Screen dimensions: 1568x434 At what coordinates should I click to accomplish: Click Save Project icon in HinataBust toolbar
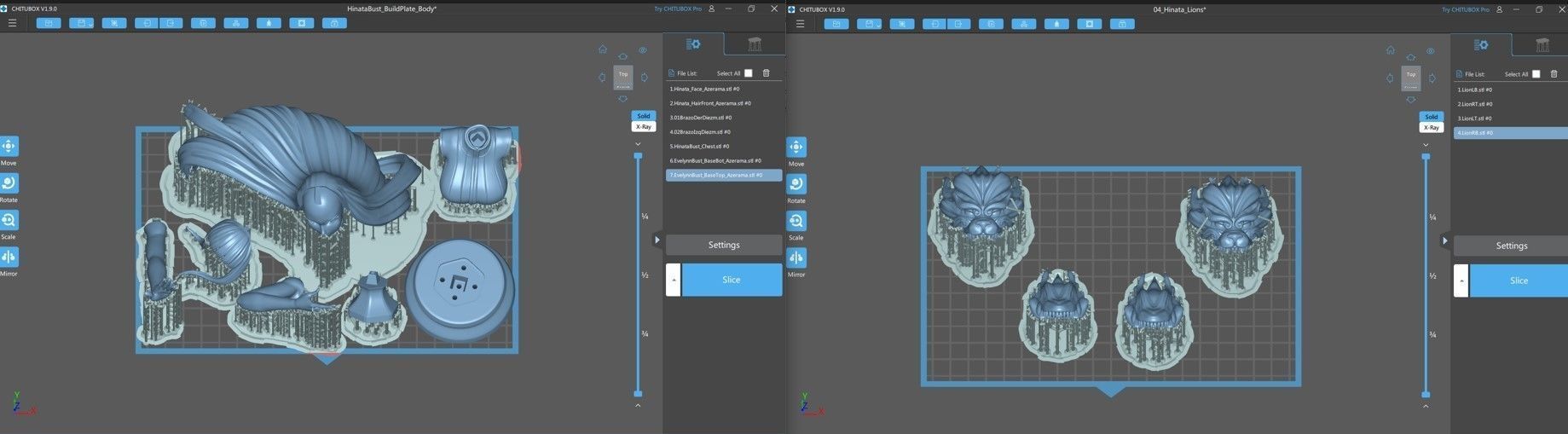(x=82, y=23)
